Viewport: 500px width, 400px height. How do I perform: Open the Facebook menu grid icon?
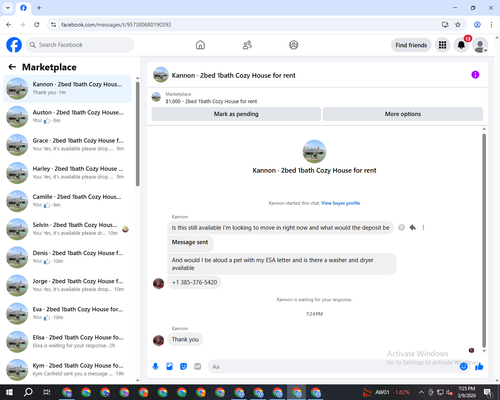442,45
